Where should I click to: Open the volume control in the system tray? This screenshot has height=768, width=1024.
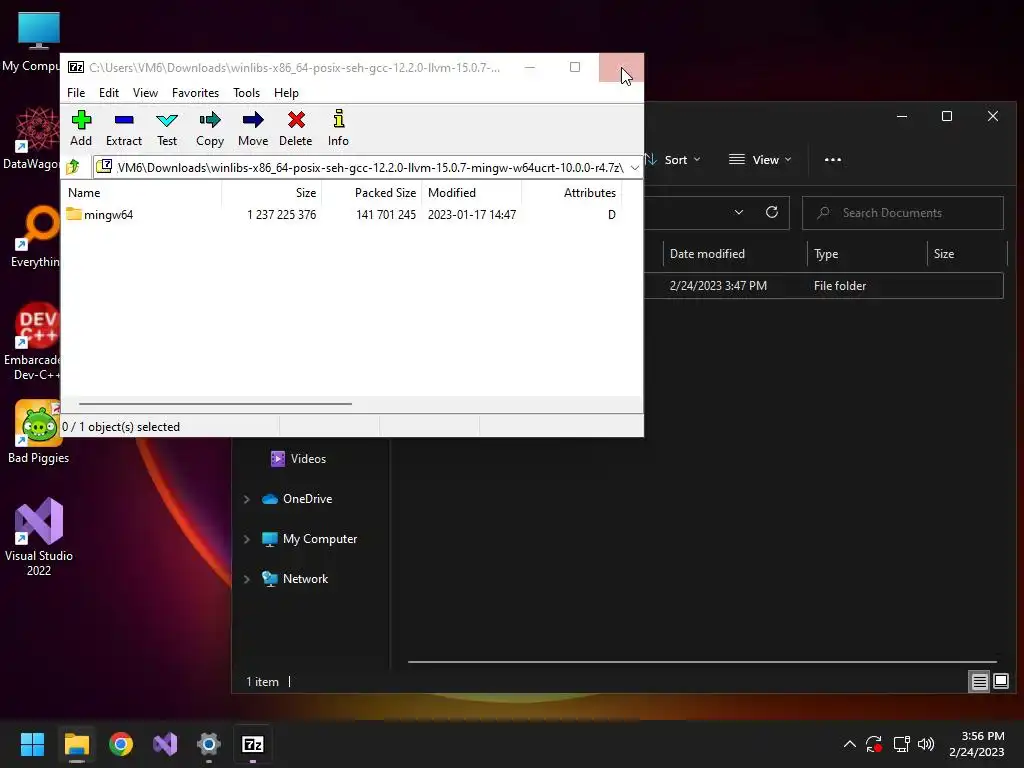pyautogui.click(x=926, y=744)
